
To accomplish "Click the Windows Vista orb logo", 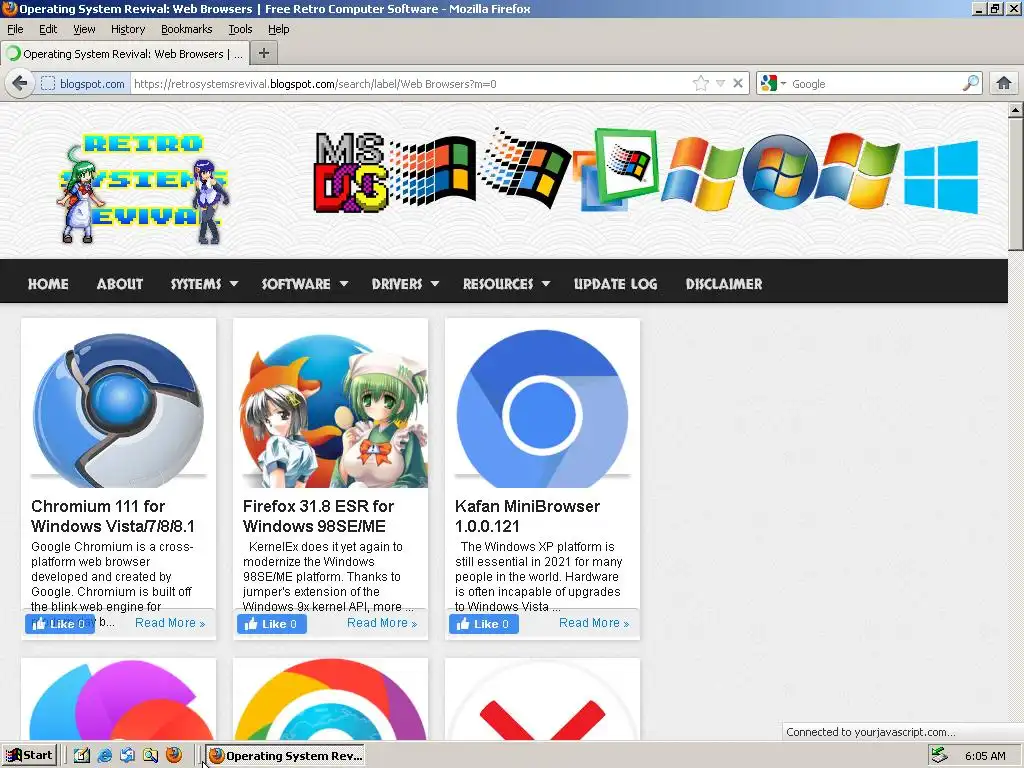I will pos(780,171).
